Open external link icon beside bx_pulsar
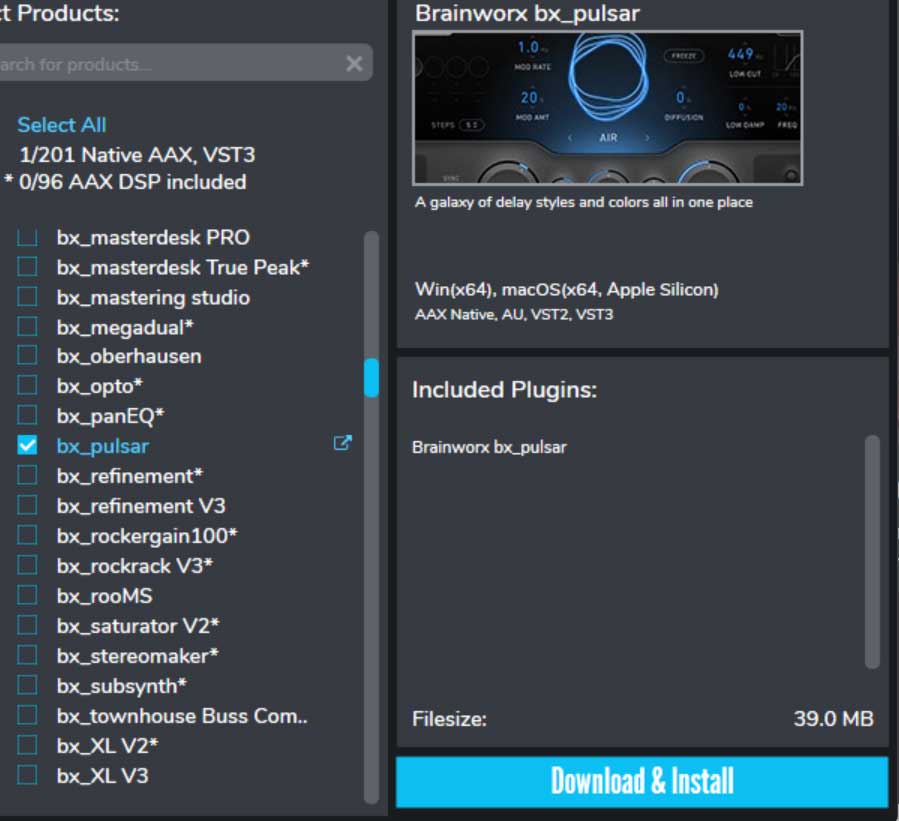 [x=342, y=443]
